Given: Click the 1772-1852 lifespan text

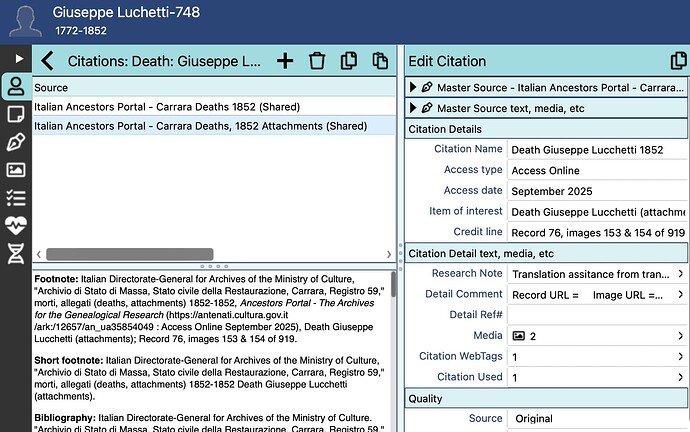Looking at the screenshot, I should [x=81, y=30].
